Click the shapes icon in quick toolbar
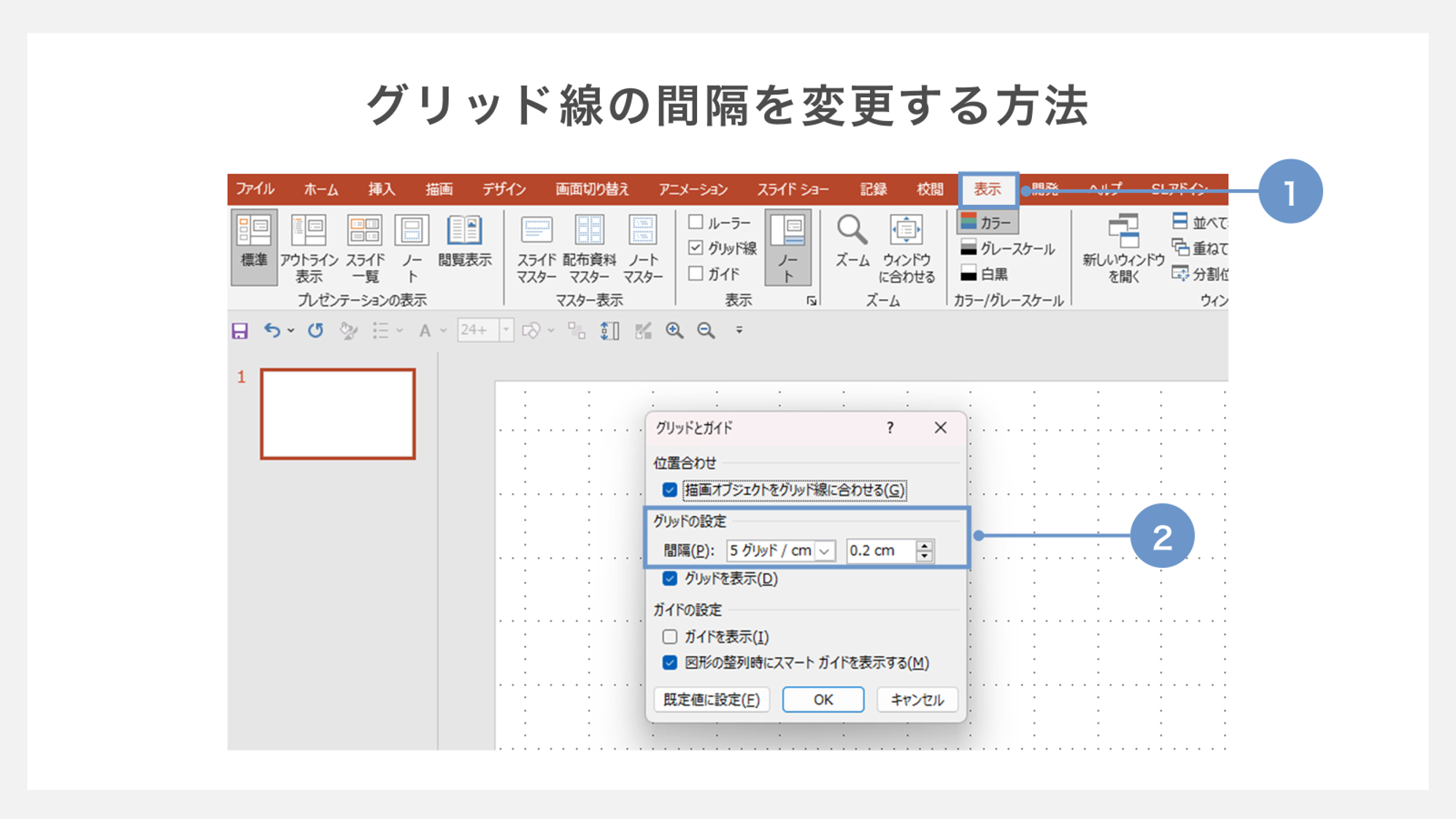 coord(531,331)
